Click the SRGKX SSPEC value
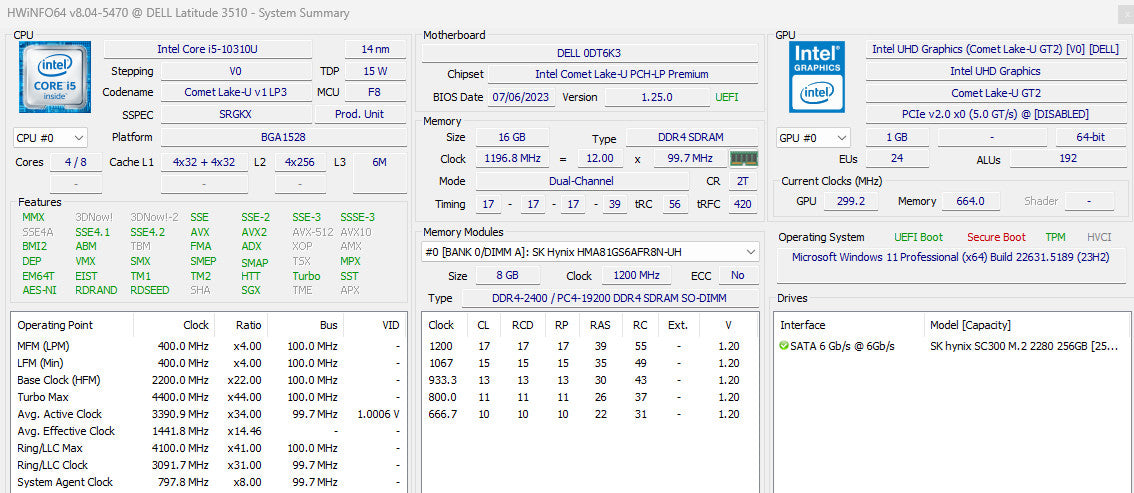Viewport: 1134px width, 493px height. coord(236,114)
